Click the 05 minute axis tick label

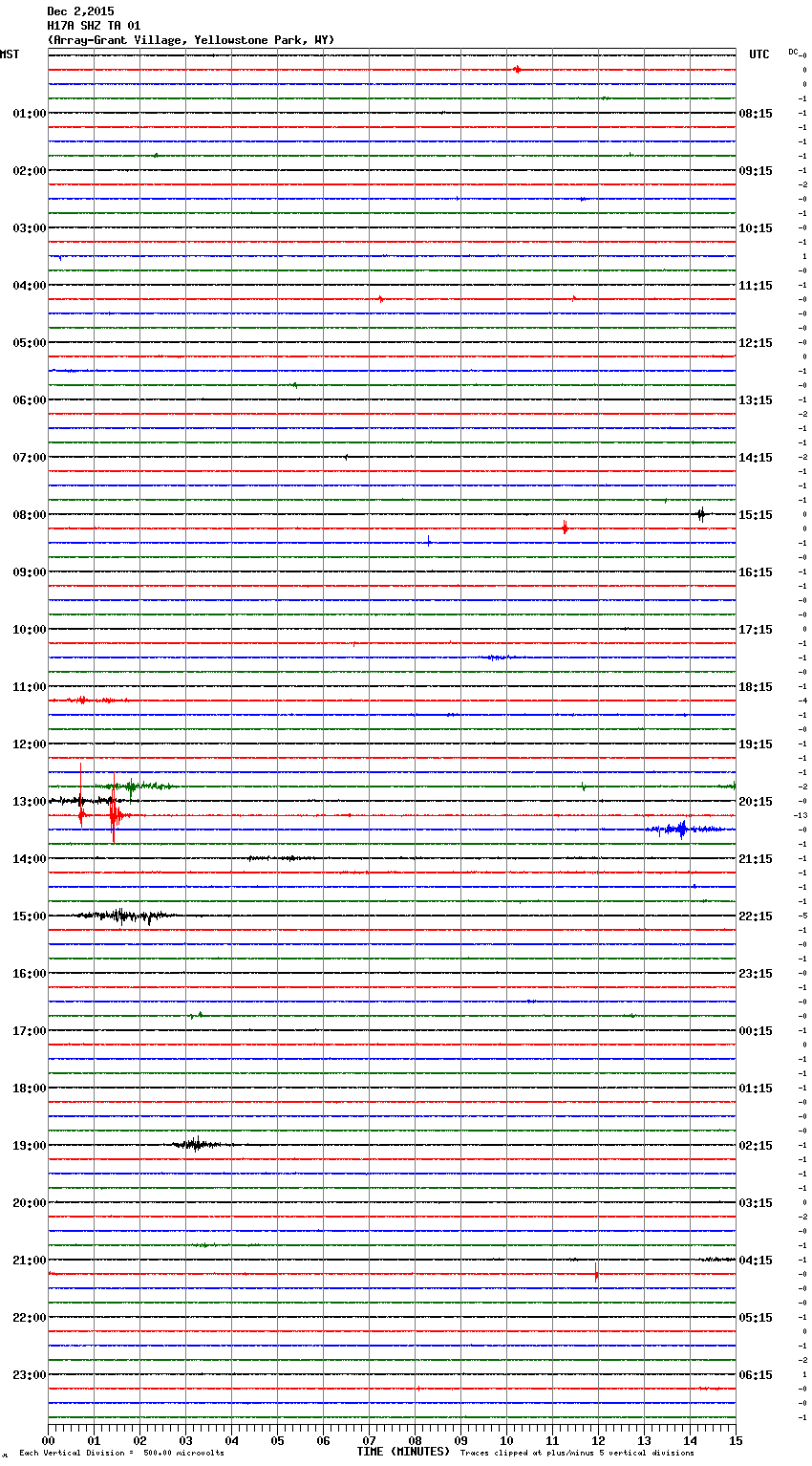click(277, 1440)
